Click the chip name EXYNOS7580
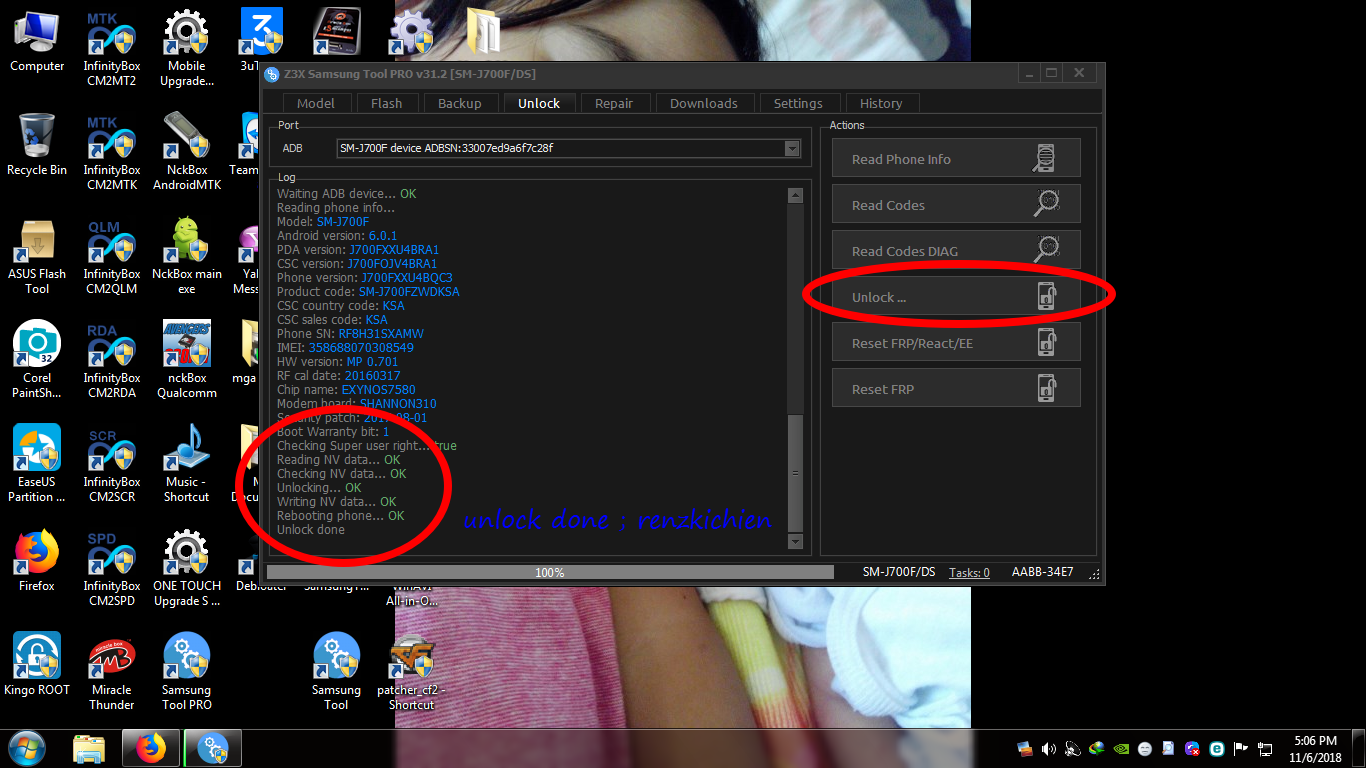Image resolution: width=1366 pixels, height=768 pixels. (x=378, y=390)
